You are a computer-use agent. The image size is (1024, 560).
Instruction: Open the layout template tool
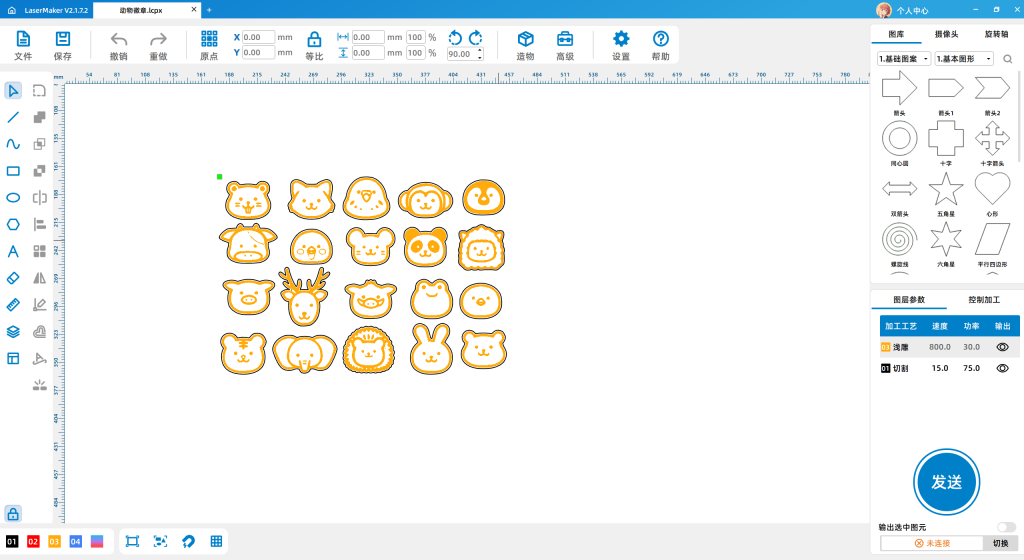click(13, 358)
